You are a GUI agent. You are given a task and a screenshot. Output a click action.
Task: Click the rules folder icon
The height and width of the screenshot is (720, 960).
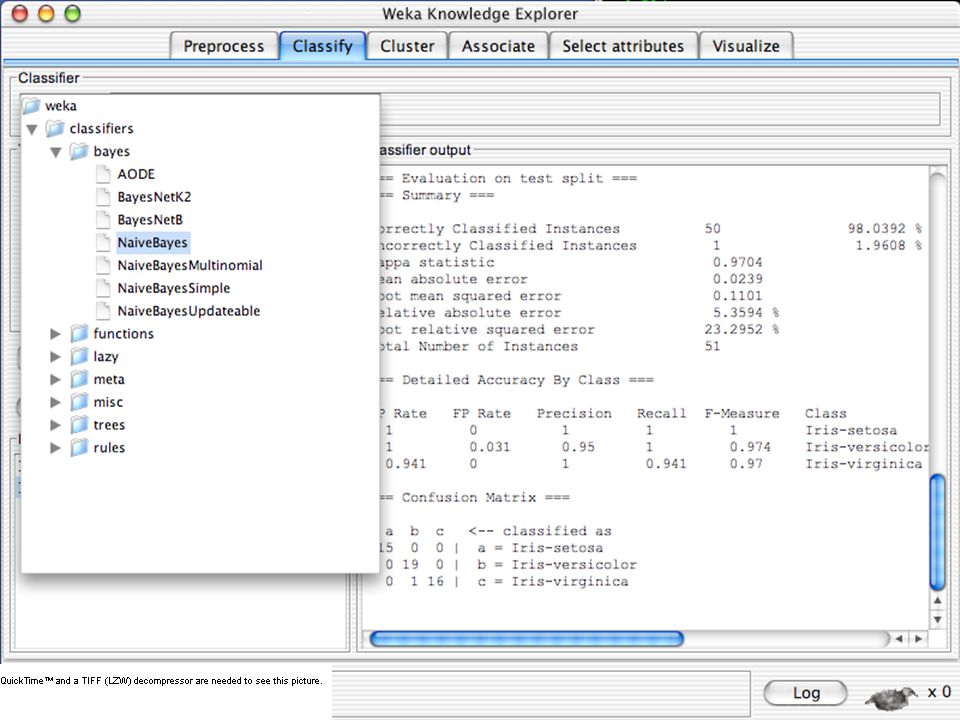pyautogui.click(x=79, y=448)
